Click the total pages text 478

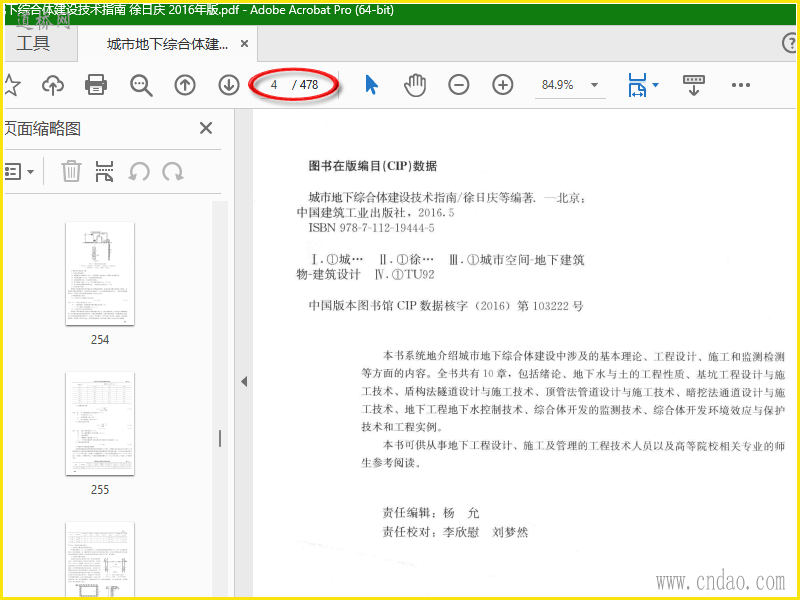coord(309,85)
